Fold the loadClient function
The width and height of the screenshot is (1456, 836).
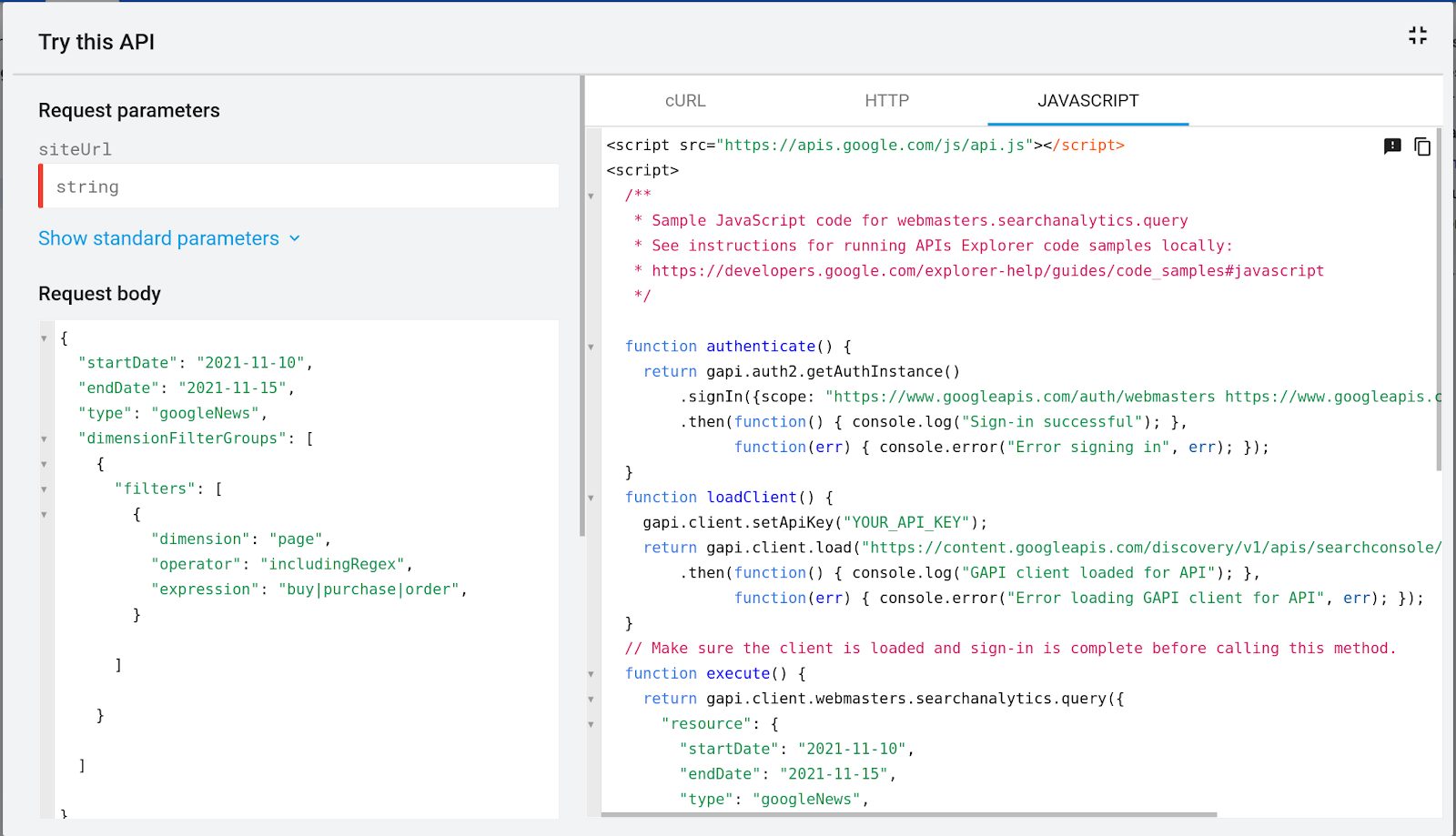tap(591, 498)
